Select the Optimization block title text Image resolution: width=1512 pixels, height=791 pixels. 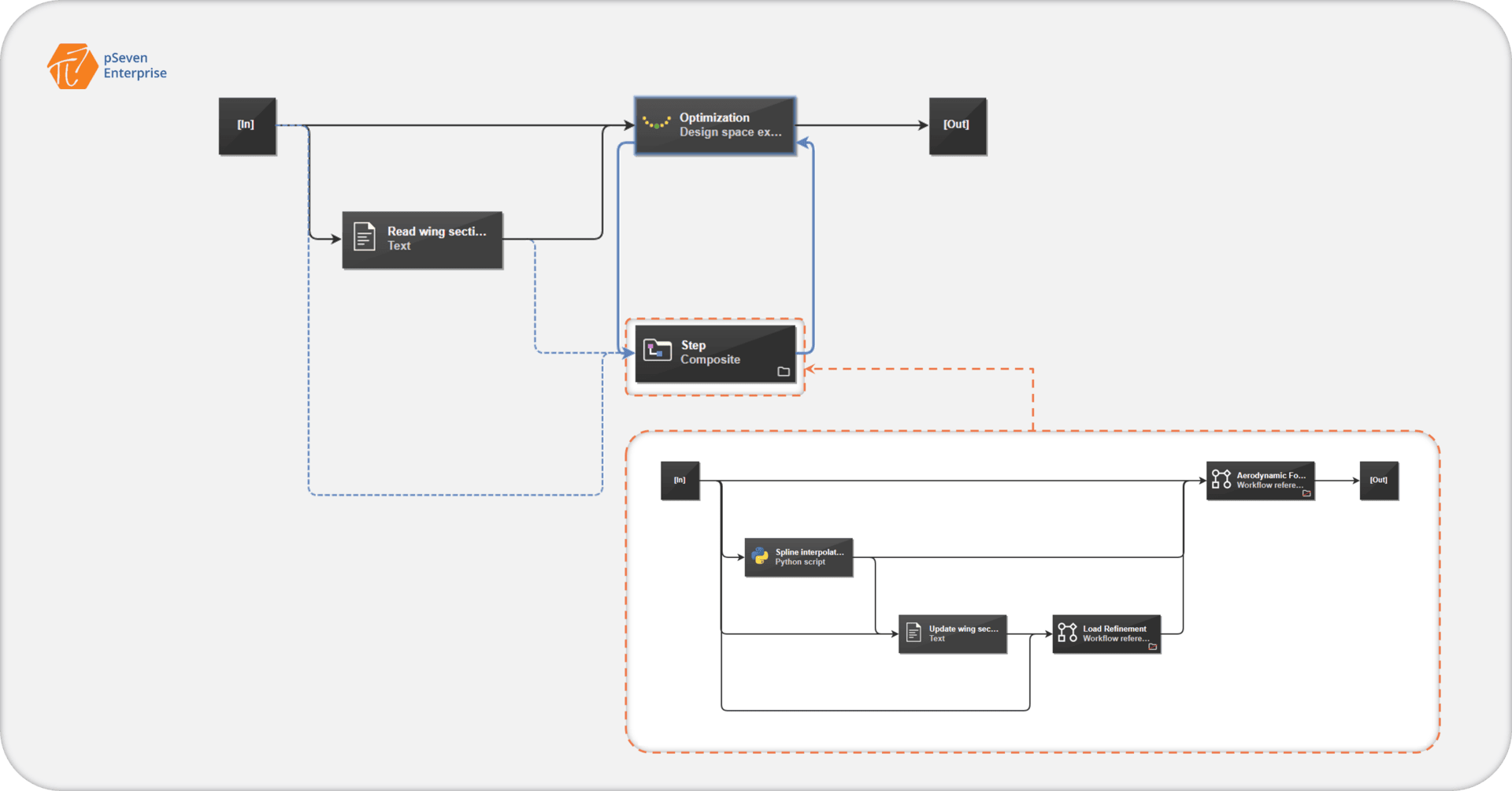(714, 117)
